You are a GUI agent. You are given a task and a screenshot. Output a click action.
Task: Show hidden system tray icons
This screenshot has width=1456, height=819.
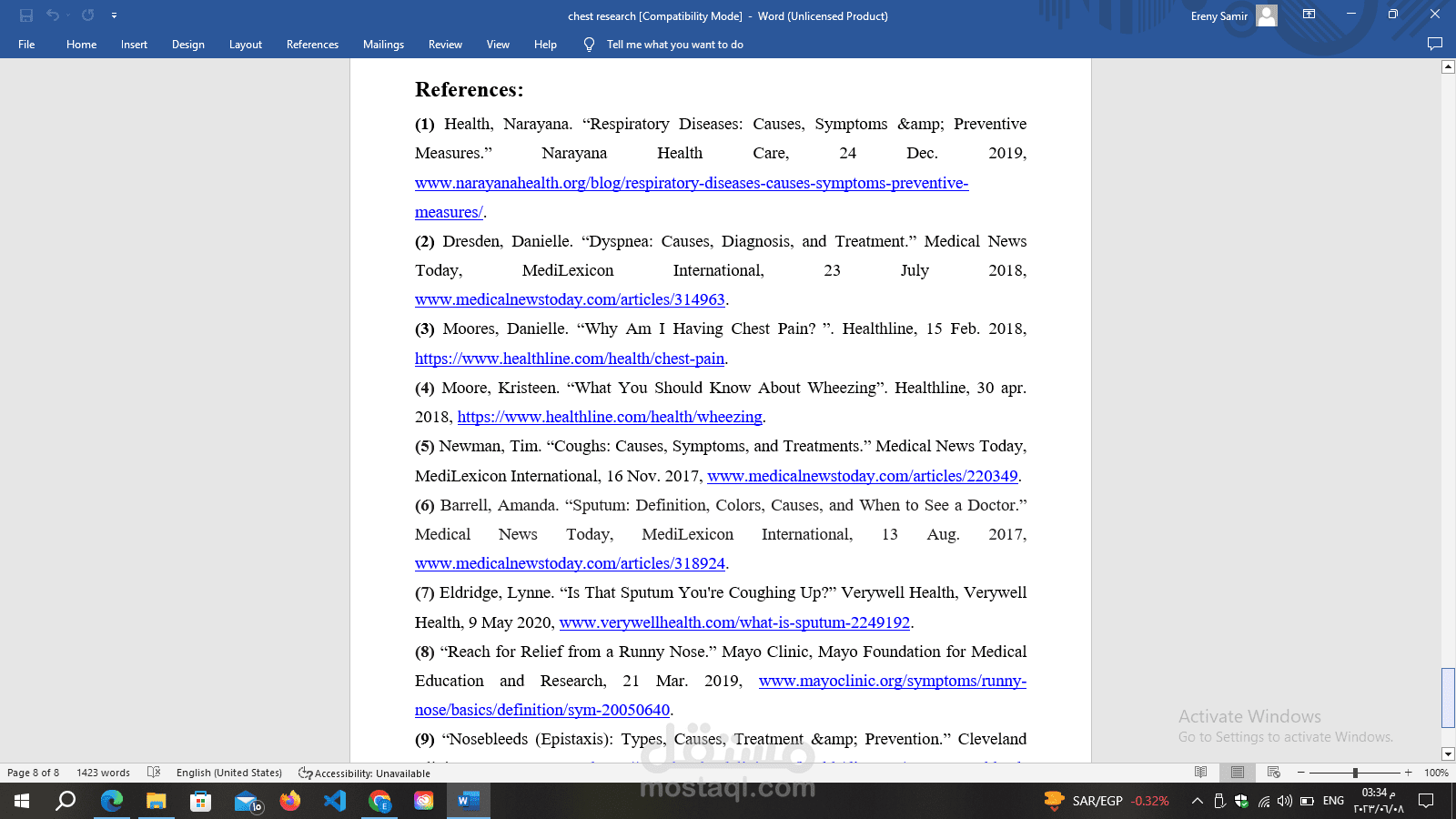1198,801
